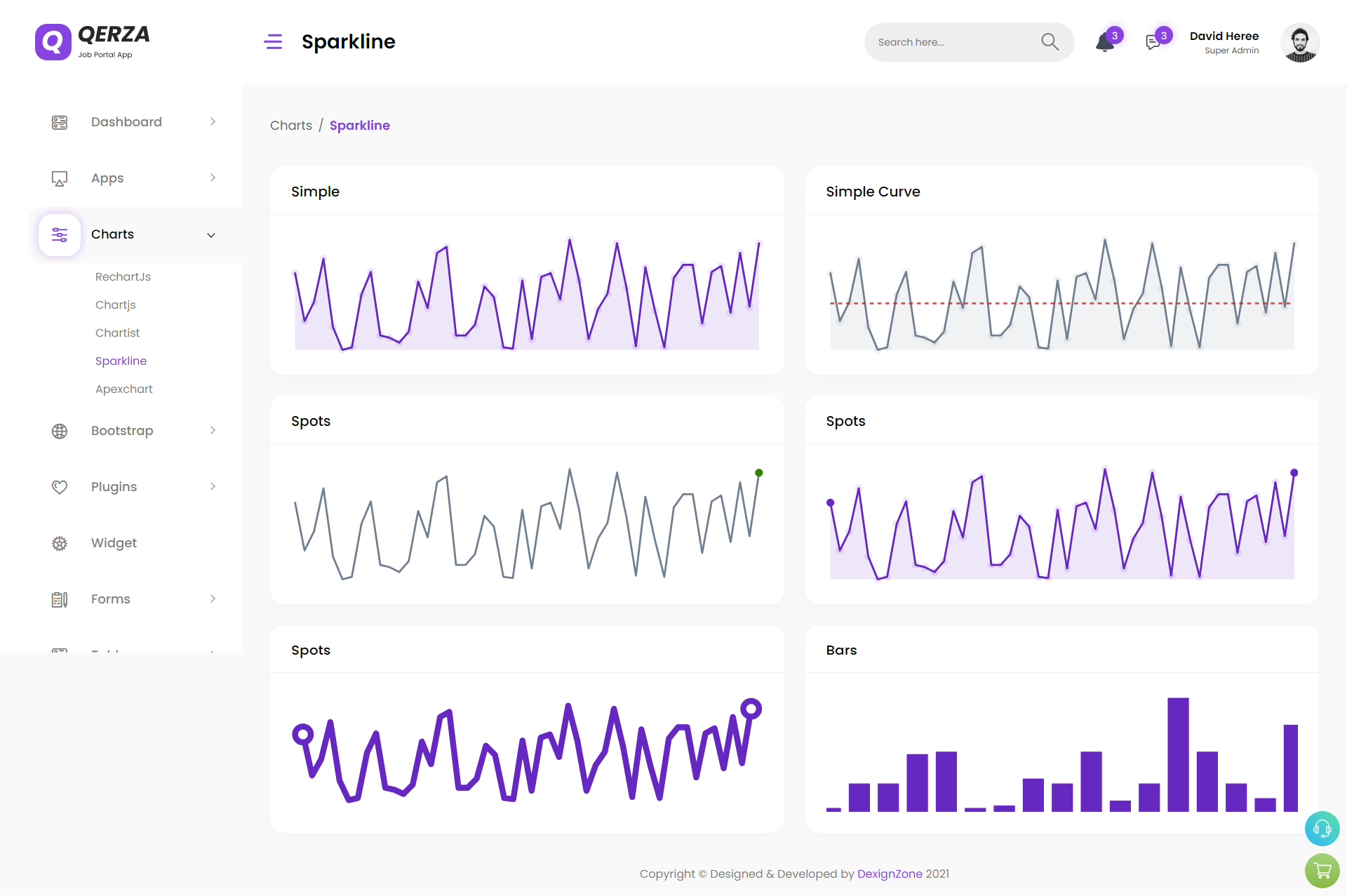Select the Chartjs submenu item
The width and height of the screenshot is (1347, 896).
click(115, 305)
